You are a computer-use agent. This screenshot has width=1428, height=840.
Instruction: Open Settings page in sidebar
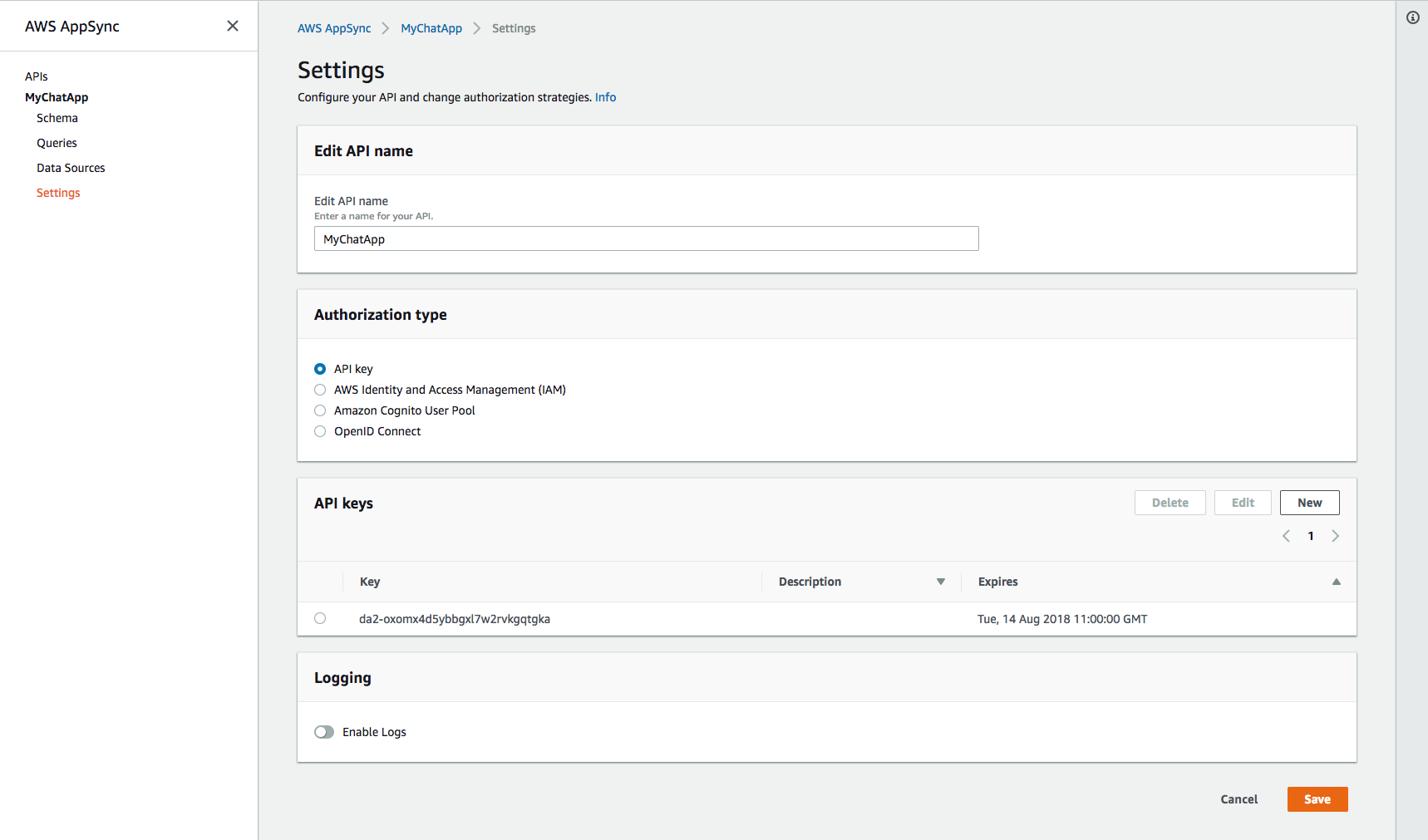click(x=58, y=193)
